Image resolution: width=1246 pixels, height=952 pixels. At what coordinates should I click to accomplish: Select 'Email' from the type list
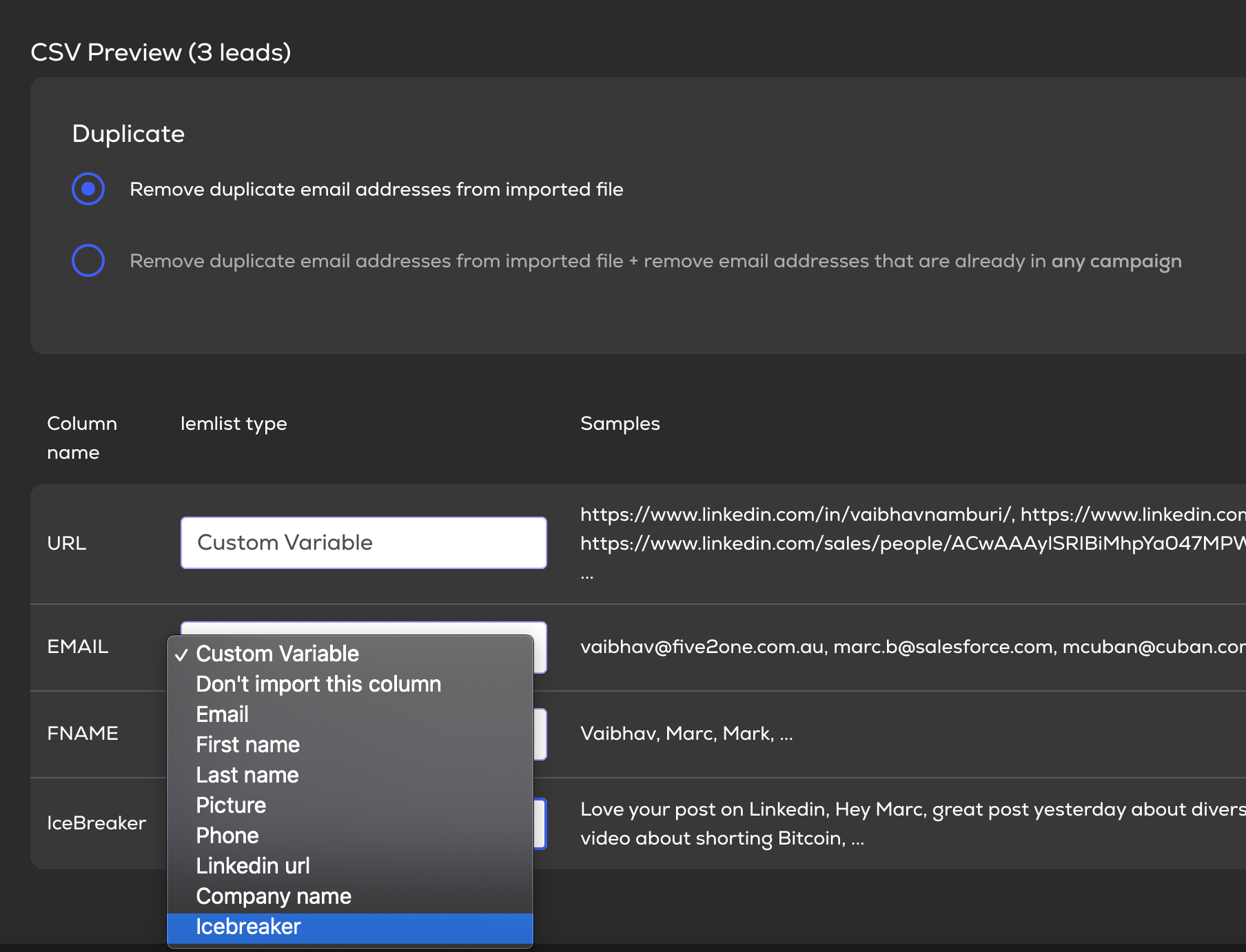pyautogui.click(x=222, y=714)
